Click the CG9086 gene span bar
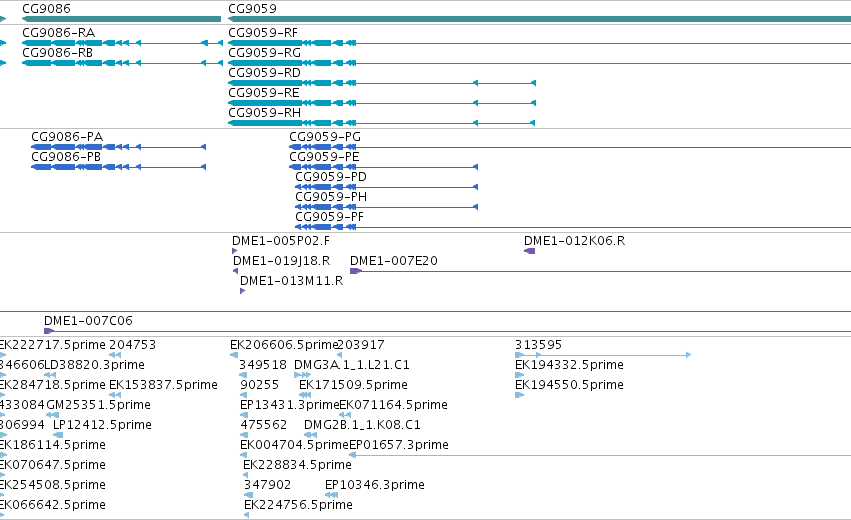This screenshot has height=520, width=851. [122, 20]
